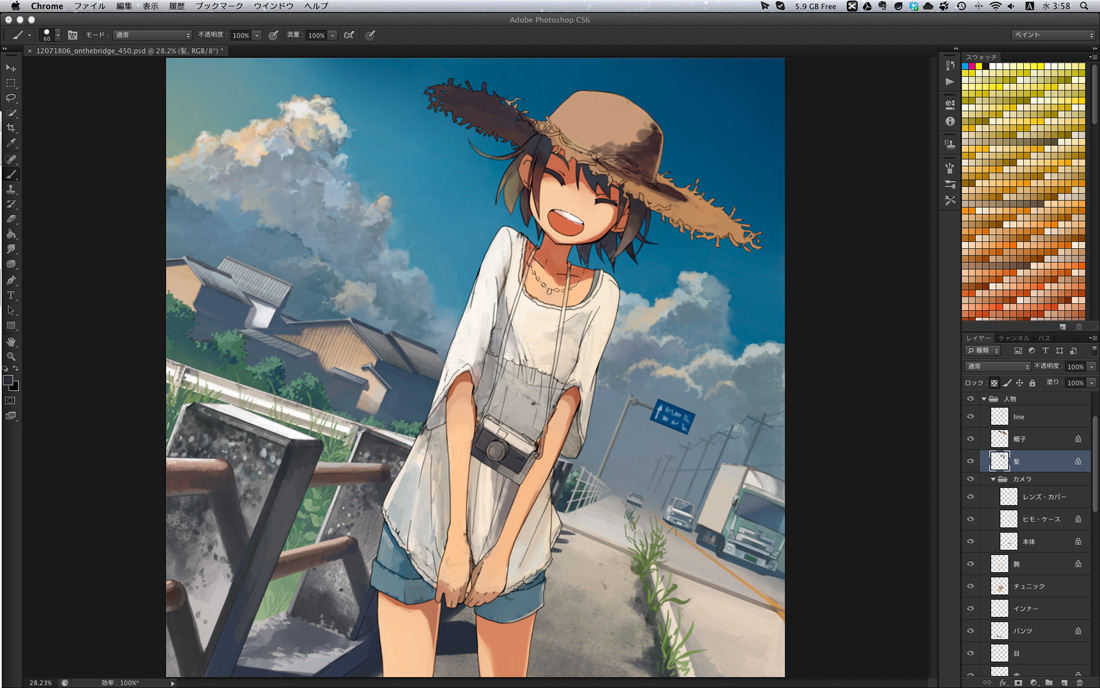Click Spotlight search in menu bar

(1084, 6)
